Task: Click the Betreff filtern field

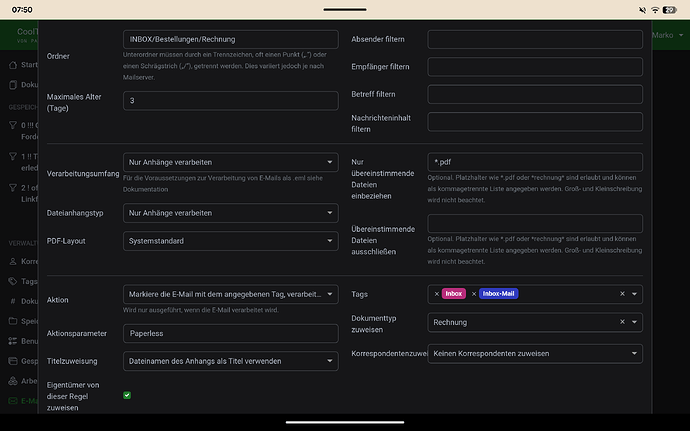Action: pyautogui.click(x=535, y=94)
